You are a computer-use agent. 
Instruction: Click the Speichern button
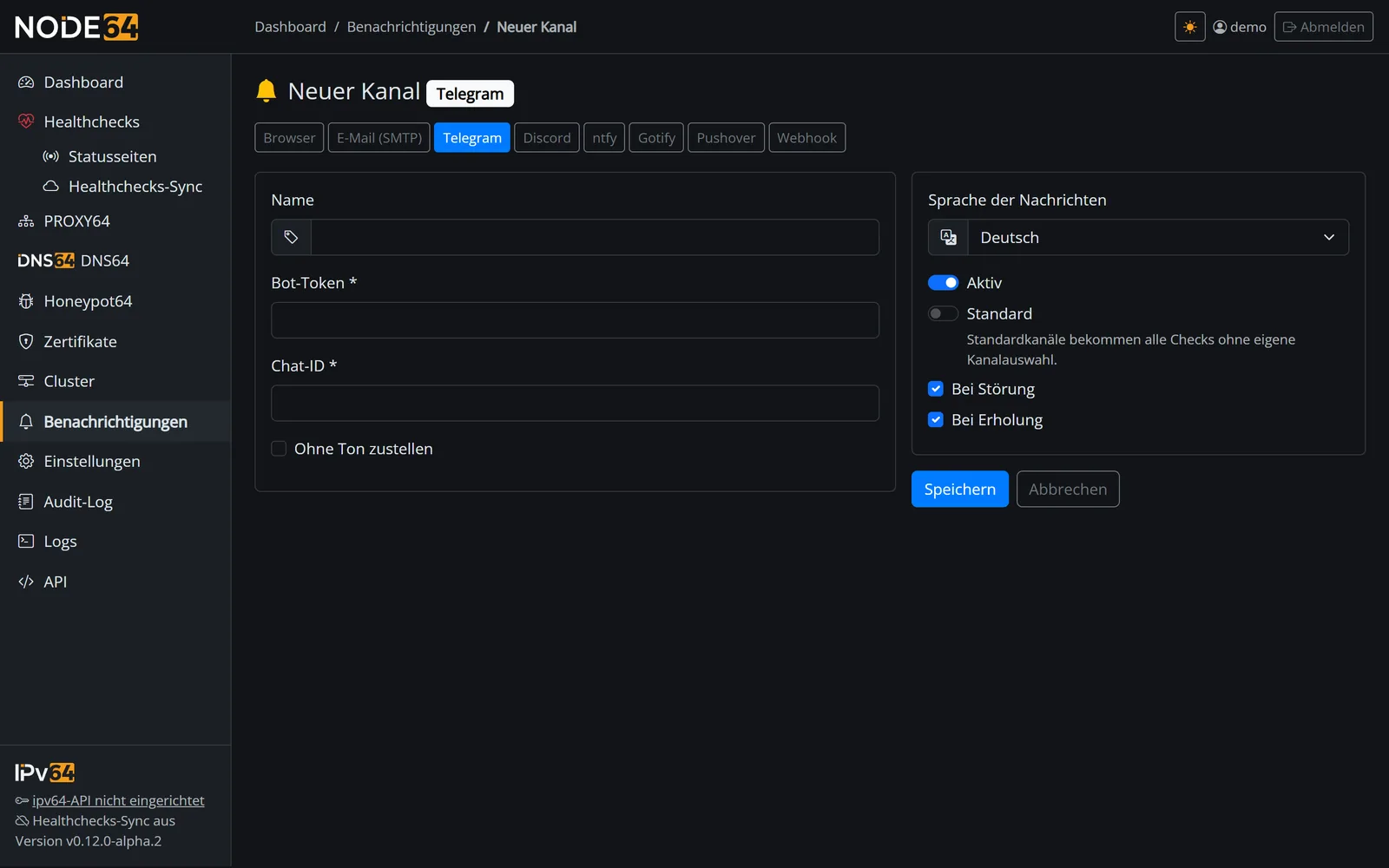pos(960,489)
